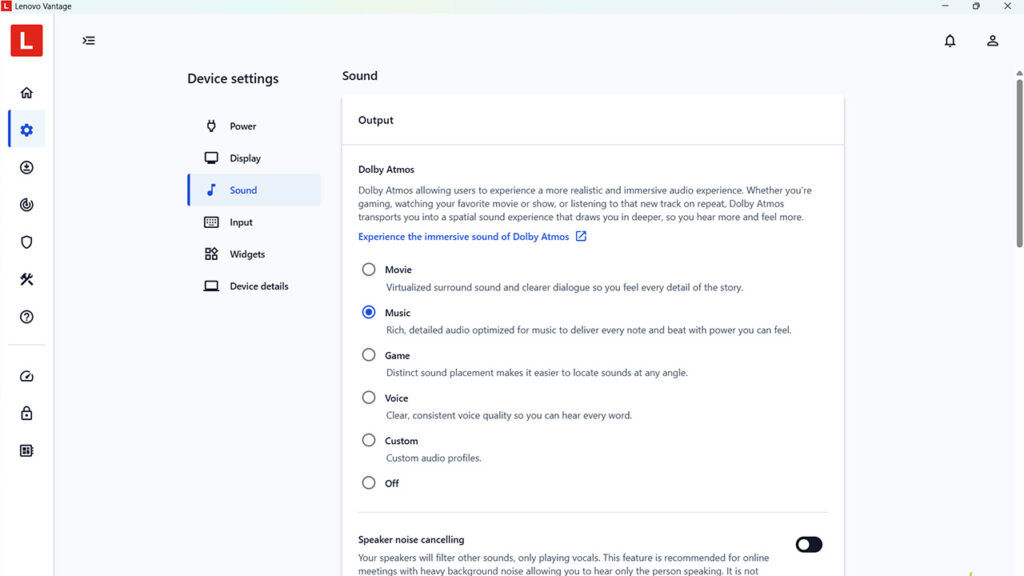Open the Device settings gear icon
1024x576 pixels.
click(x=27, y=130)
